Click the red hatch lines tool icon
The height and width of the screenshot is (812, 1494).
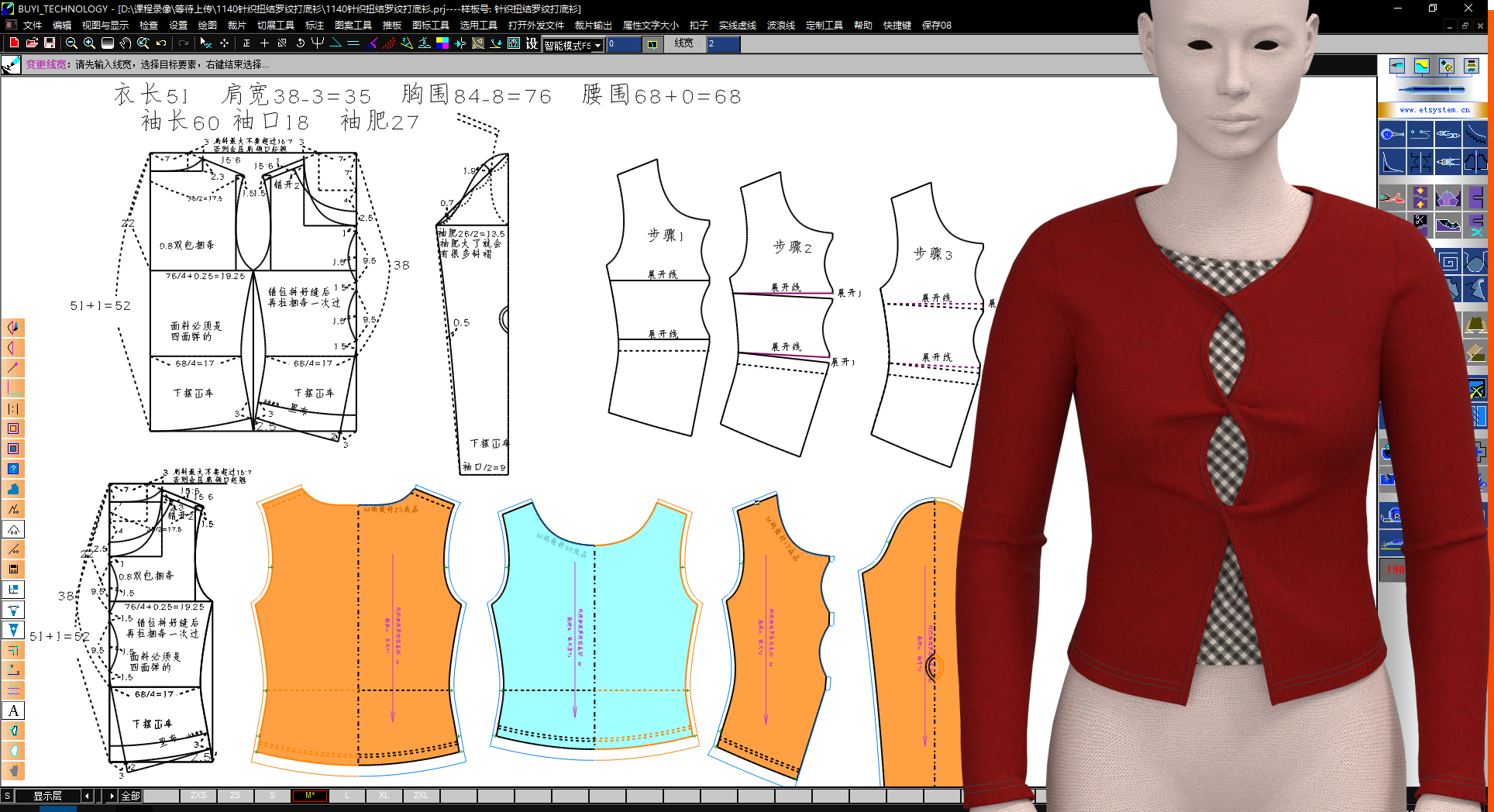(x=389, y=43)
